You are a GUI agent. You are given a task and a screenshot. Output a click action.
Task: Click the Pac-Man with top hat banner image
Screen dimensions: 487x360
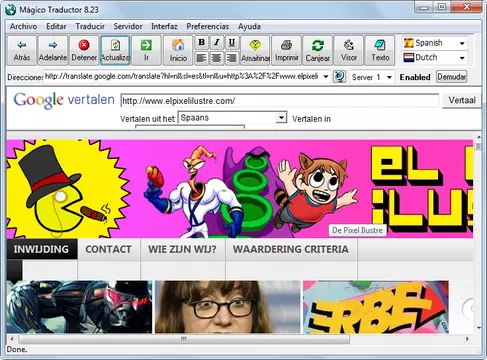pos(68,189)
